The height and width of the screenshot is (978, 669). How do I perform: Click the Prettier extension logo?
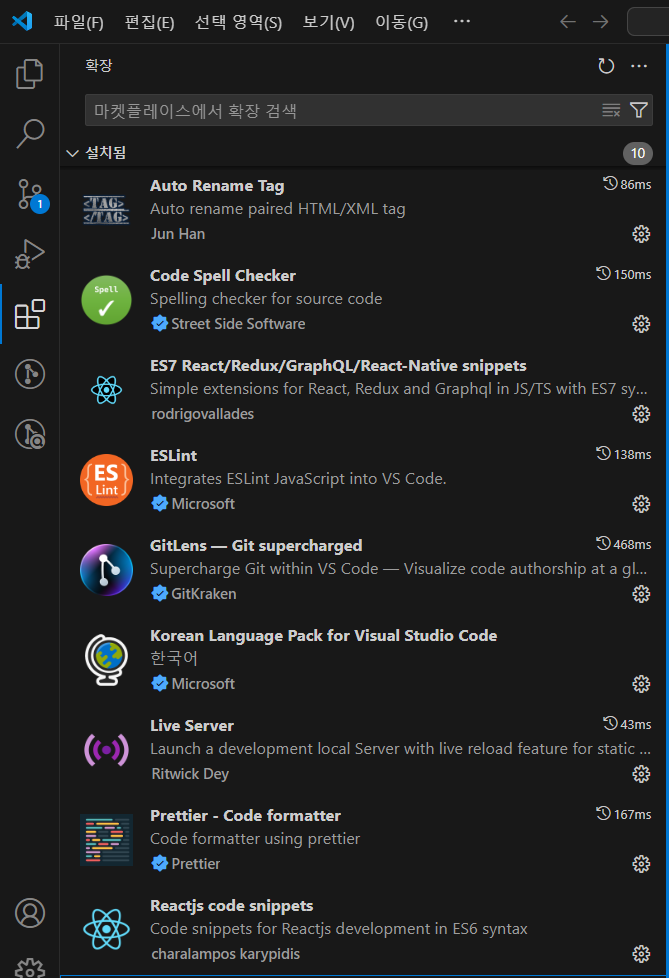point(106,840)
